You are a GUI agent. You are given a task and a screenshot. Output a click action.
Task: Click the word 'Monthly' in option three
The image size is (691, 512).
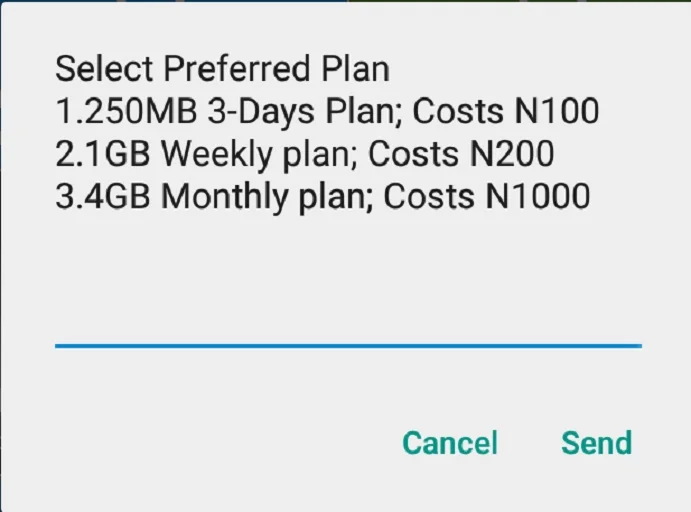click(x=224, y=197)
